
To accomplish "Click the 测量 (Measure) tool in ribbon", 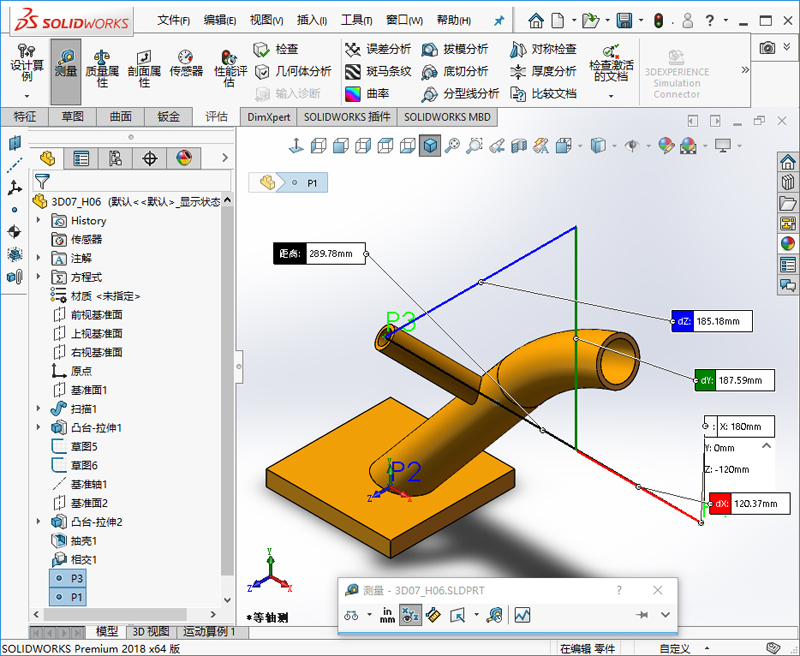I will pyautogui.click(x=66, y=70).
